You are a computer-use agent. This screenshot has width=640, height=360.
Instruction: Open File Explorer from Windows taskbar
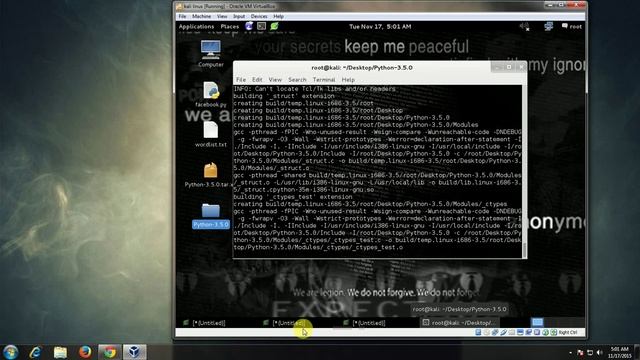point(60,352)
